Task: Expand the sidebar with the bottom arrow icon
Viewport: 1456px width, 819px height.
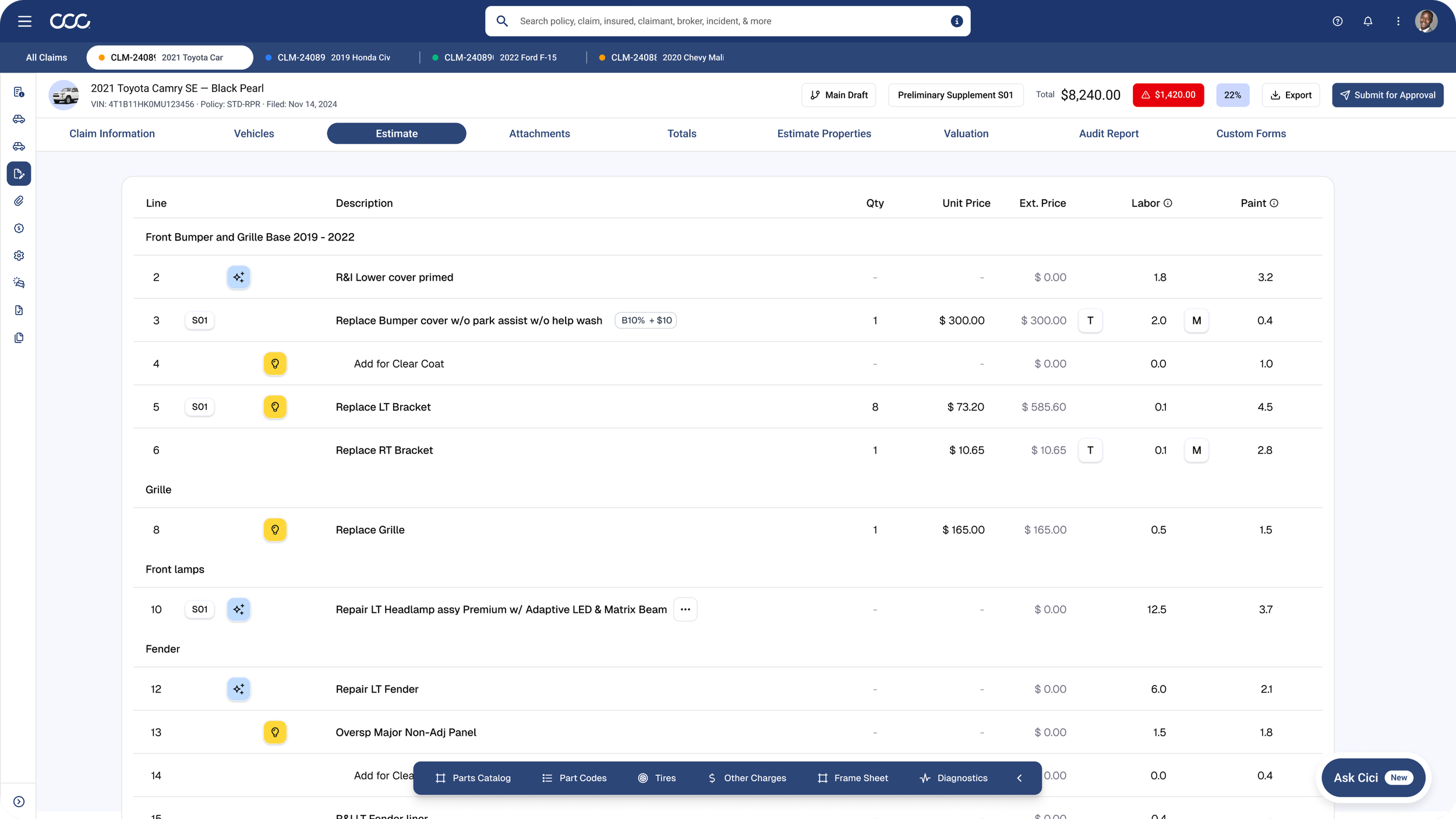Action: pyautogui.click(x=19, y=802)
